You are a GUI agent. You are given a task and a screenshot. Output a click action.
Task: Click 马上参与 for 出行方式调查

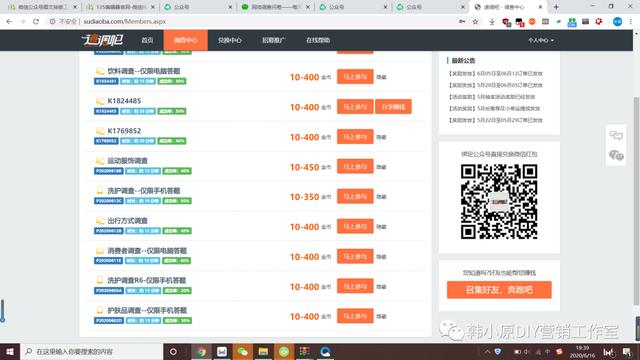(355, 227)
